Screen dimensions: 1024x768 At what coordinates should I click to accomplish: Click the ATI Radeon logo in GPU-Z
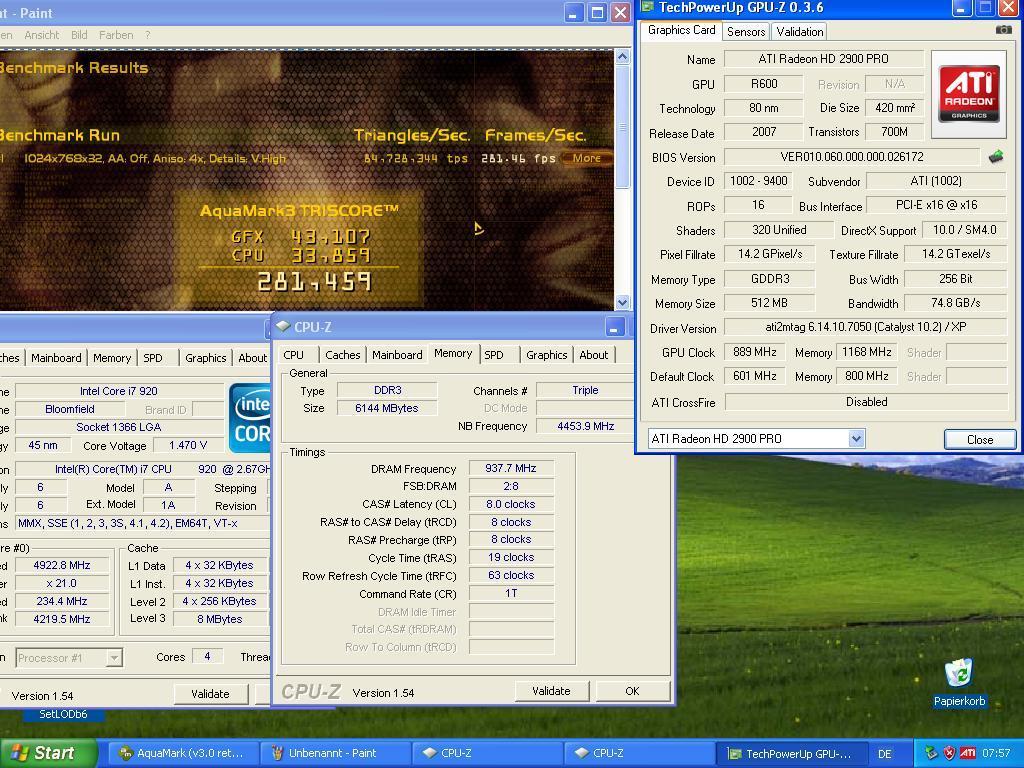(x=969, y=94)
